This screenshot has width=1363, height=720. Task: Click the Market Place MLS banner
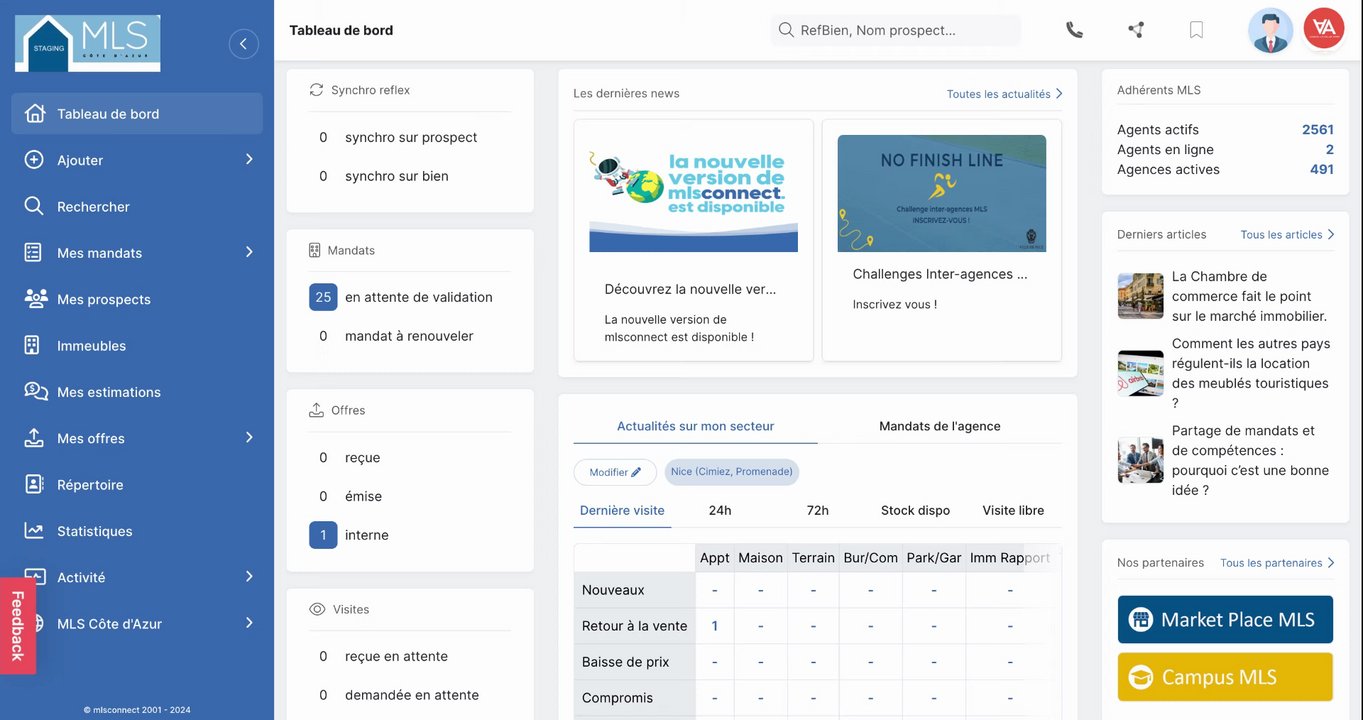[1225, 619]
